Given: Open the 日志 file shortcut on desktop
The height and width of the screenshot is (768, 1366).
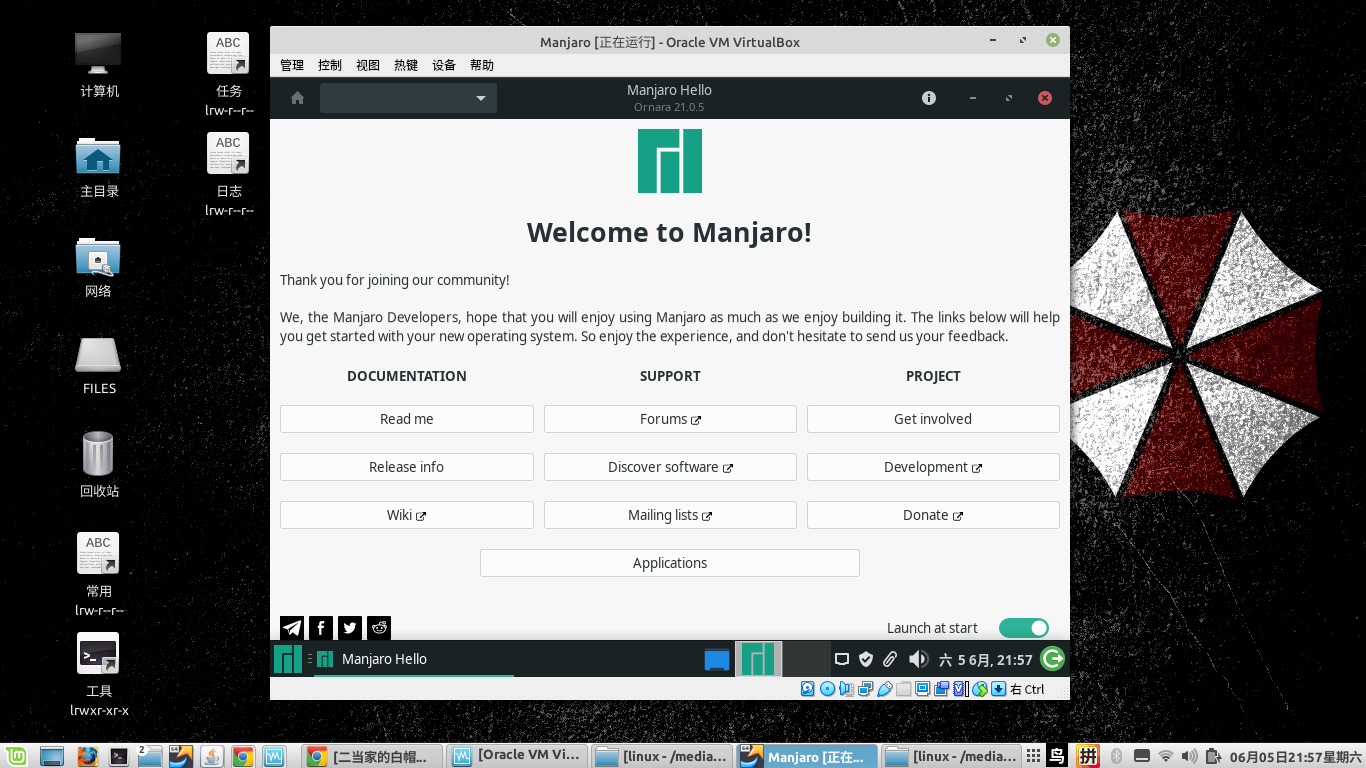Looking at the screenshot, I should pos(229,174).
